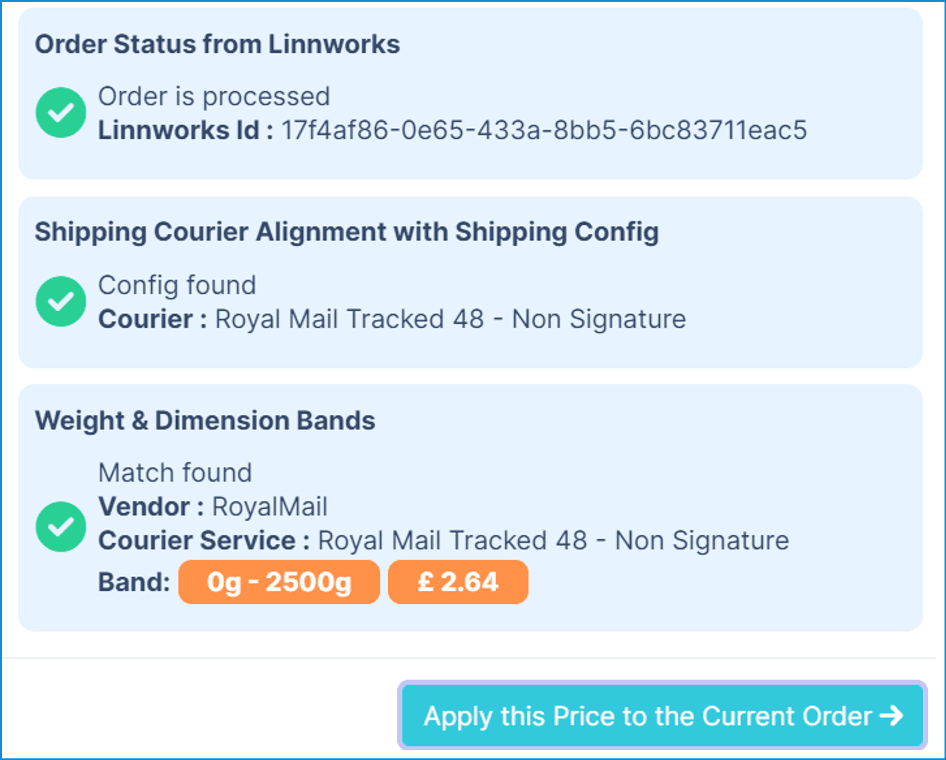Click the Vendor : RoyalMail line

(x=213, y=507)
